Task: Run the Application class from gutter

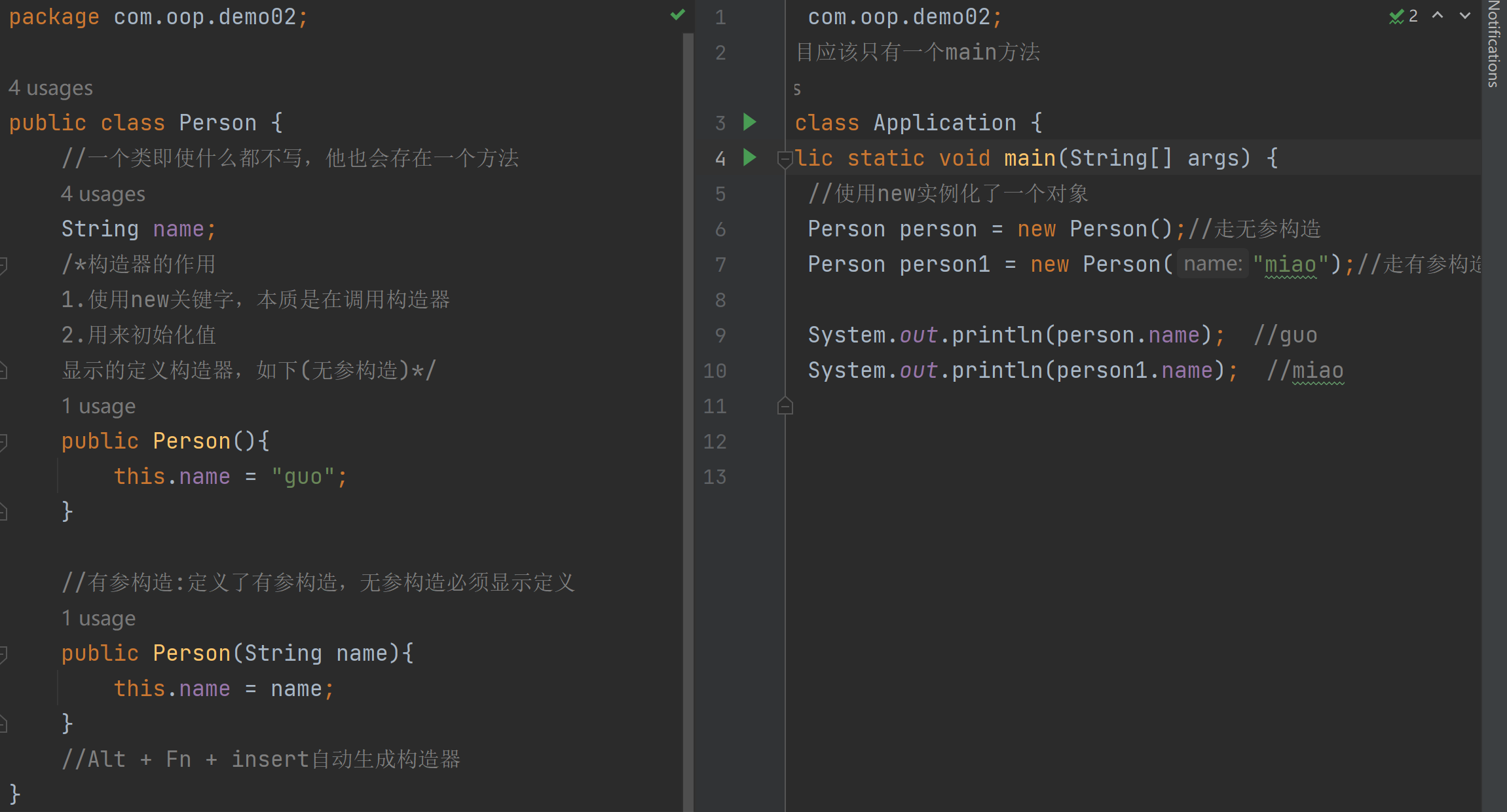Action: click(x=750, y=122)
